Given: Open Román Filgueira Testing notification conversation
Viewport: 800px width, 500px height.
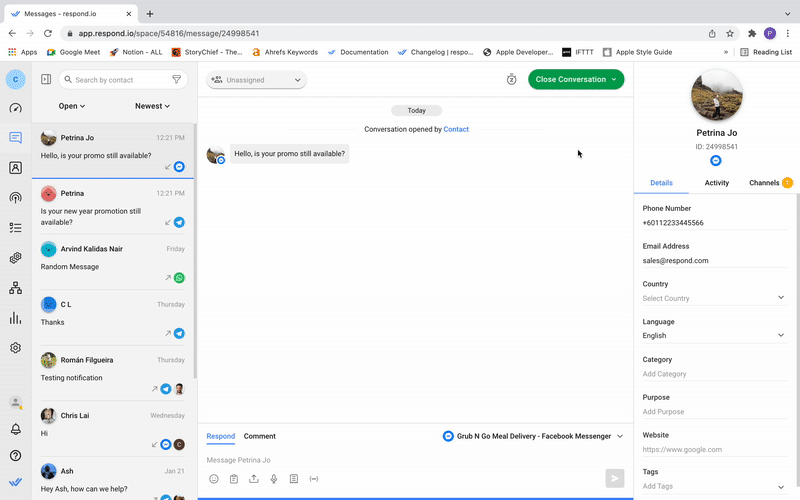Looking at the screenshot, I should (x=113, y=373).
